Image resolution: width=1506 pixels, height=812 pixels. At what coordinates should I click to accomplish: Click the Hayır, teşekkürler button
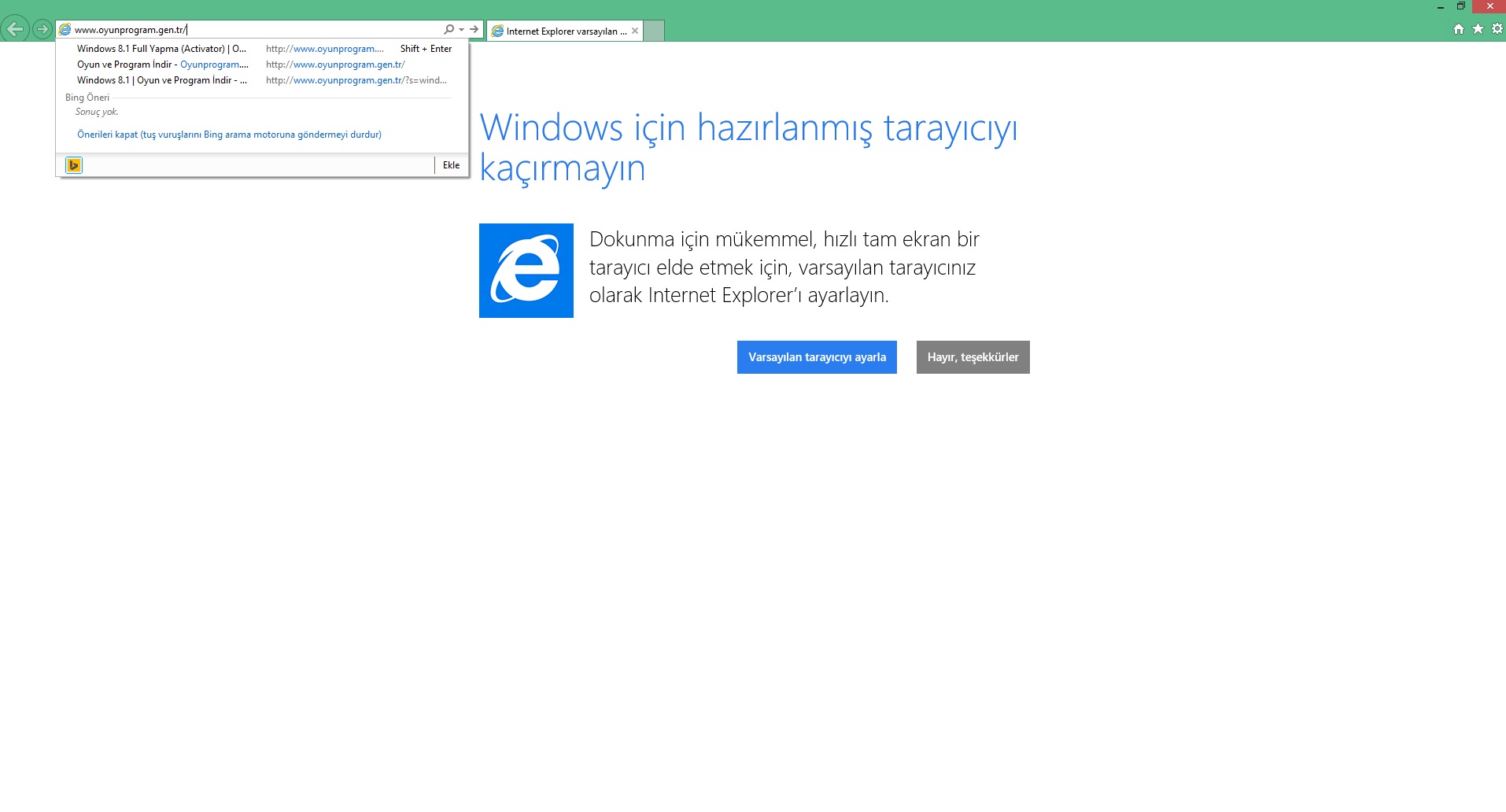[973, 357]
